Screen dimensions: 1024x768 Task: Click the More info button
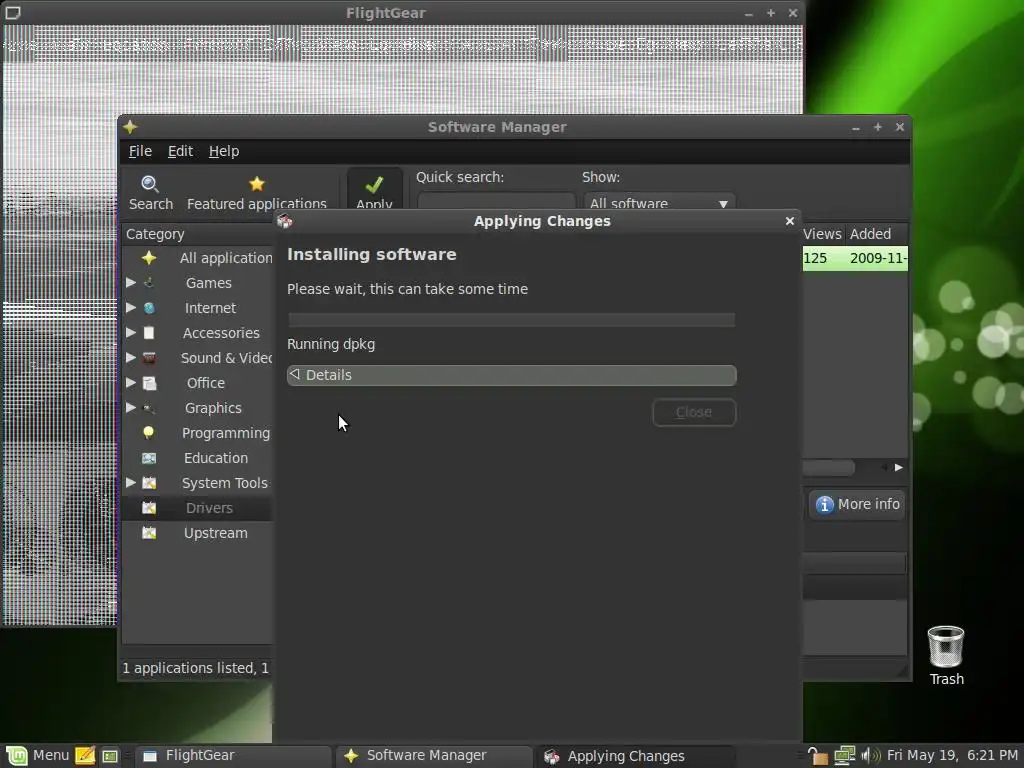[x=857, y=504]
